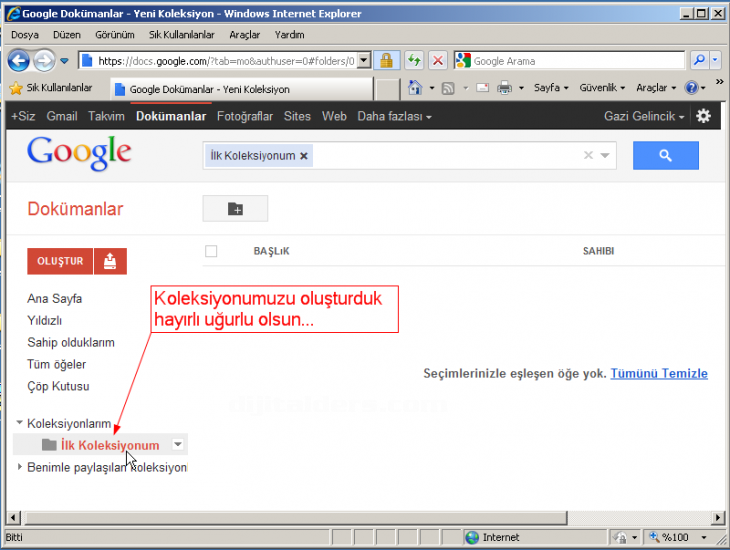Open dropdown arrow next to İlk Koleksiyonum

pyautogui.click(x=177, y=445)
